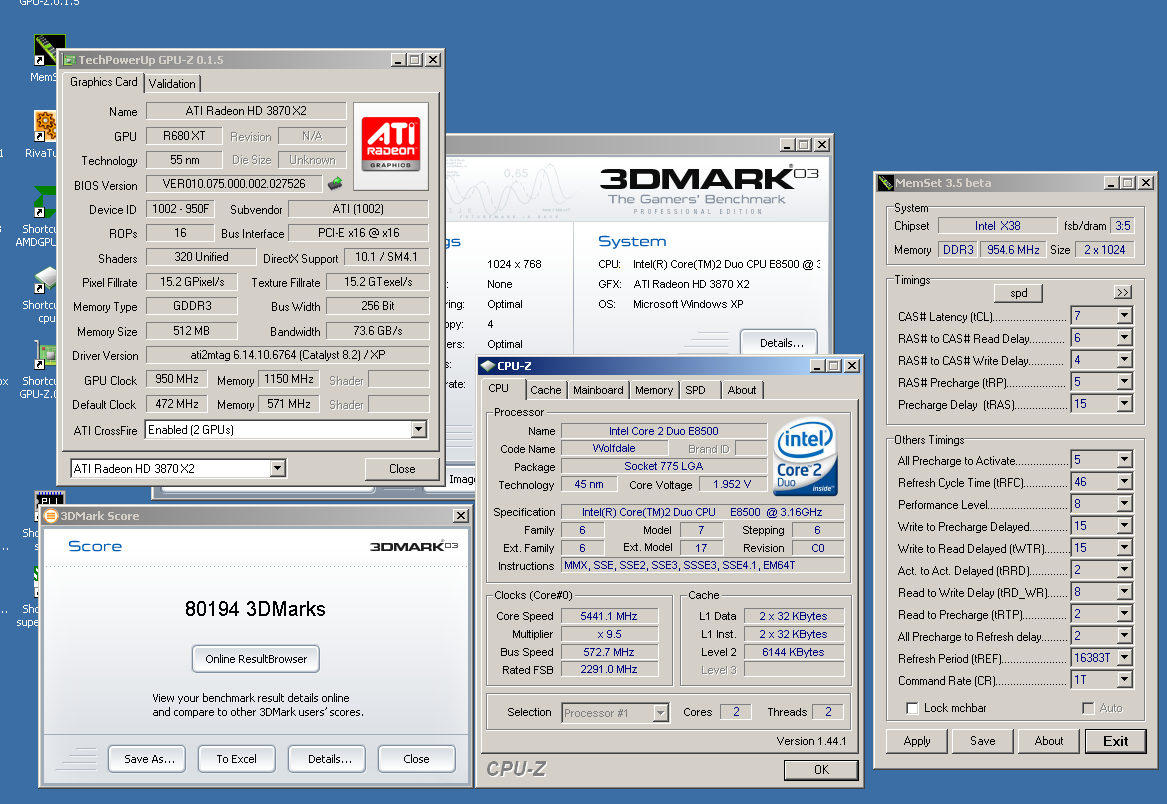Click the Save button in MemSet
The image size is (1167, 804).
982,741
